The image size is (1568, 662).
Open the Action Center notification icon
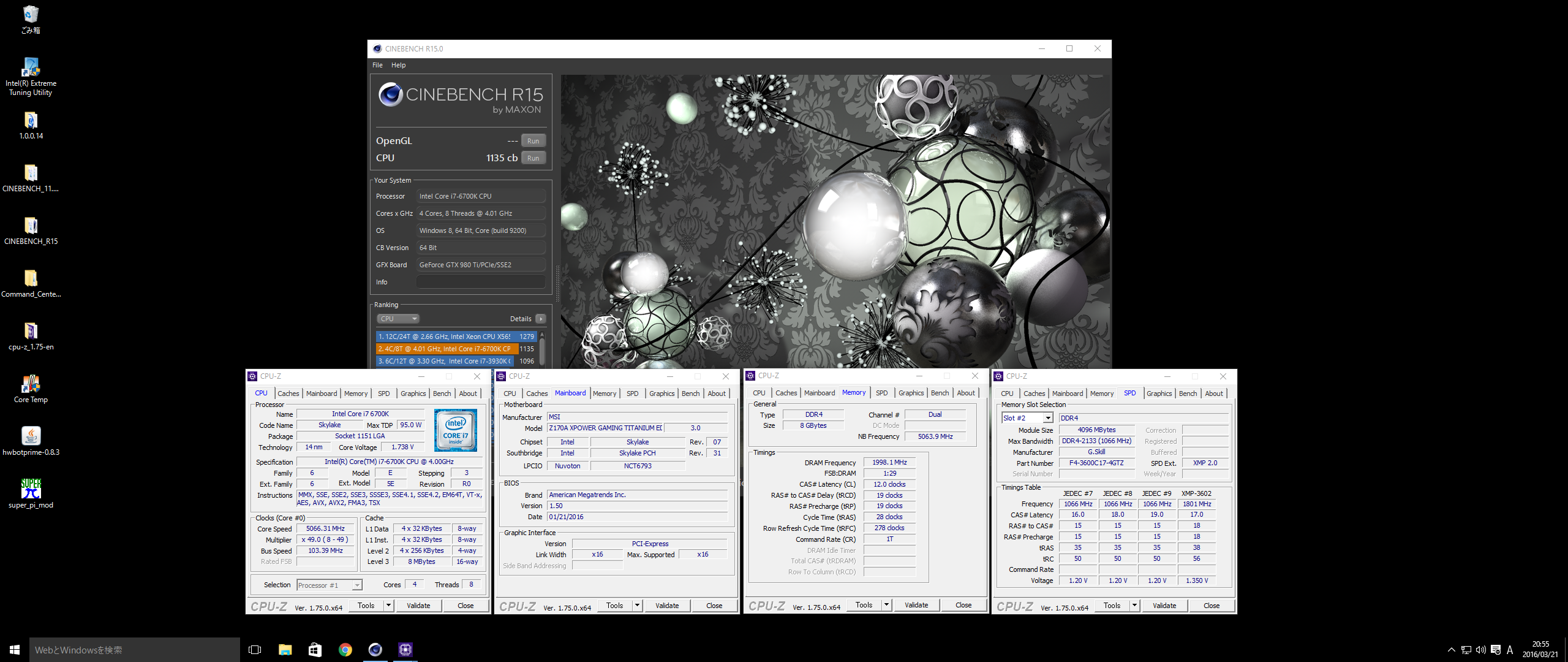1496,650
